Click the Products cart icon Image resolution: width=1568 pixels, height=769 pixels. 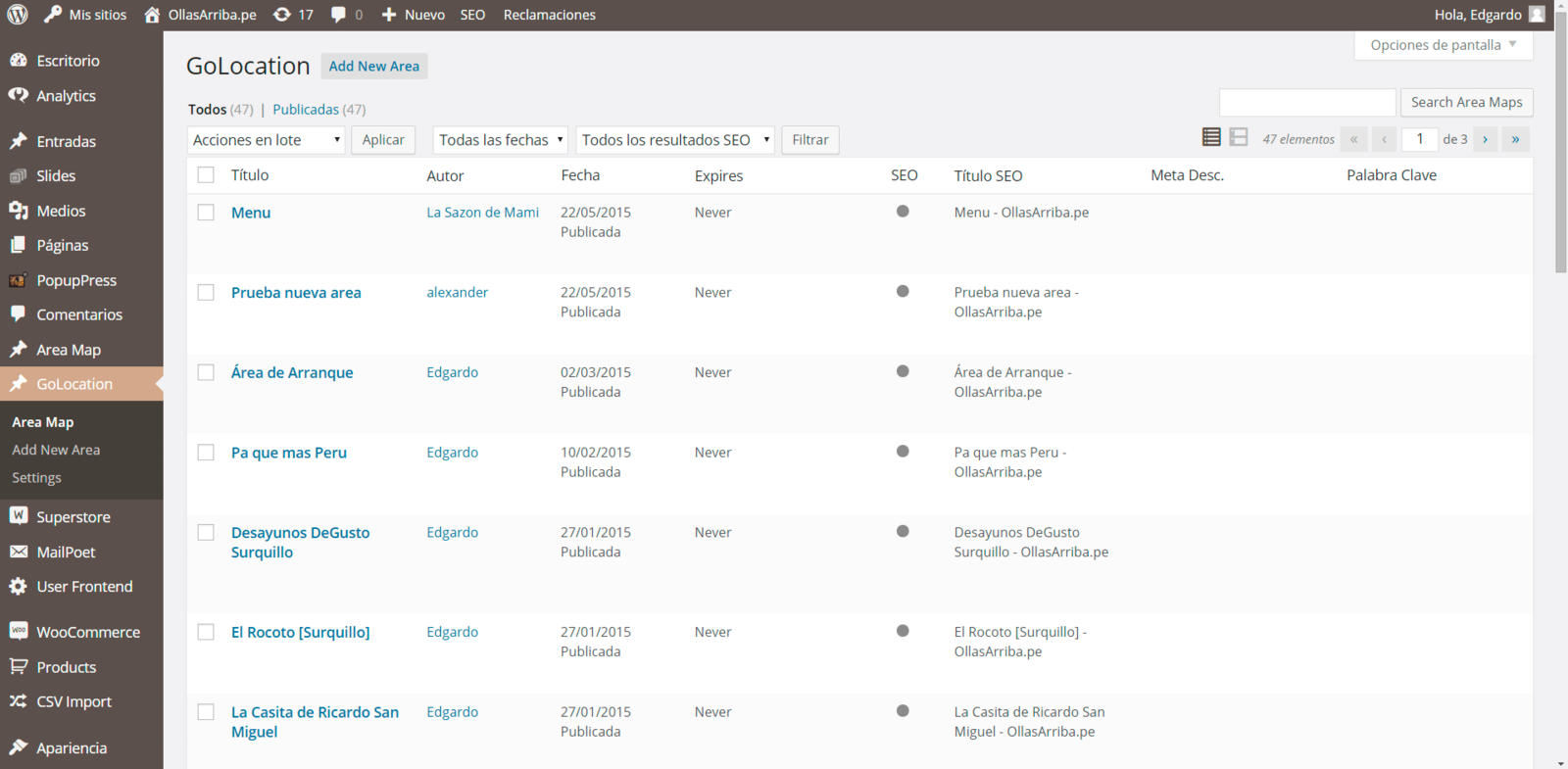coord(19,666)
